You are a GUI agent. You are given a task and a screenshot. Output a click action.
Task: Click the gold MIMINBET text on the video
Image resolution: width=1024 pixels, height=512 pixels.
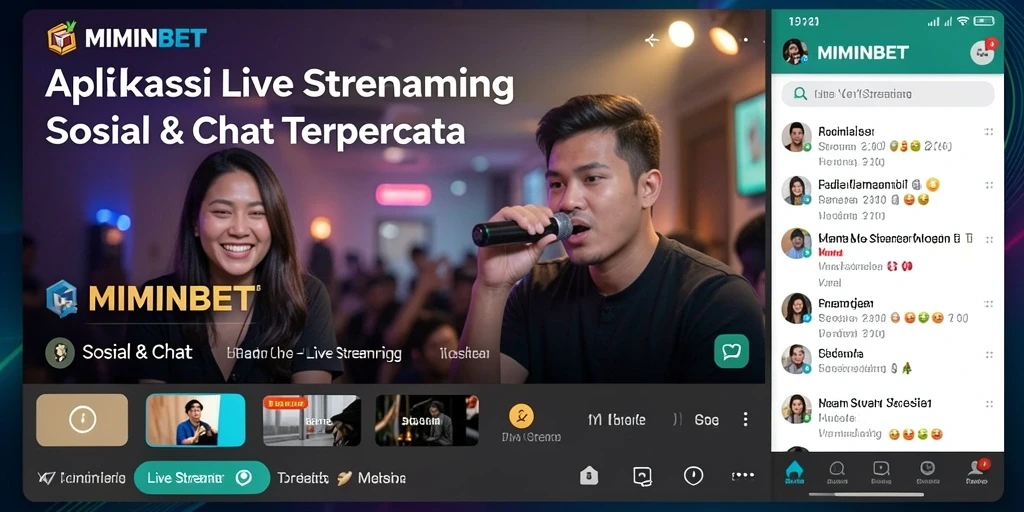[x=172, y=298]
